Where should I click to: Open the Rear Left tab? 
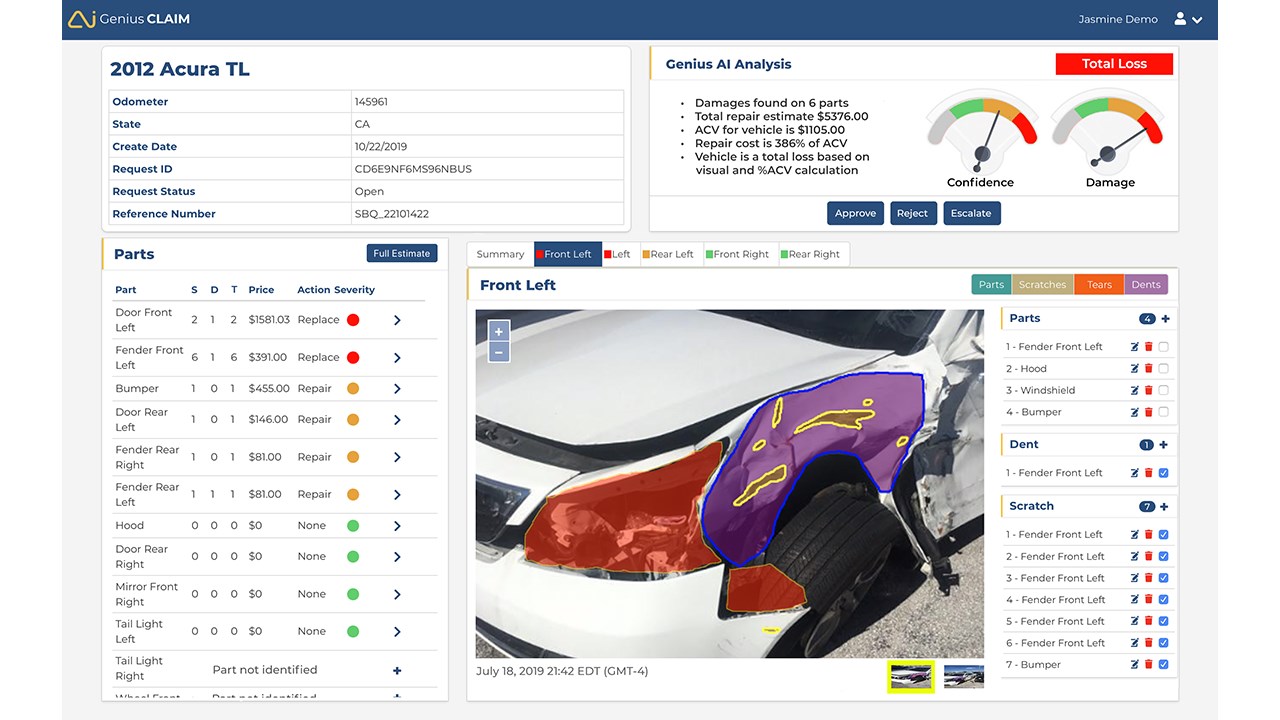(x=672, y=254)
